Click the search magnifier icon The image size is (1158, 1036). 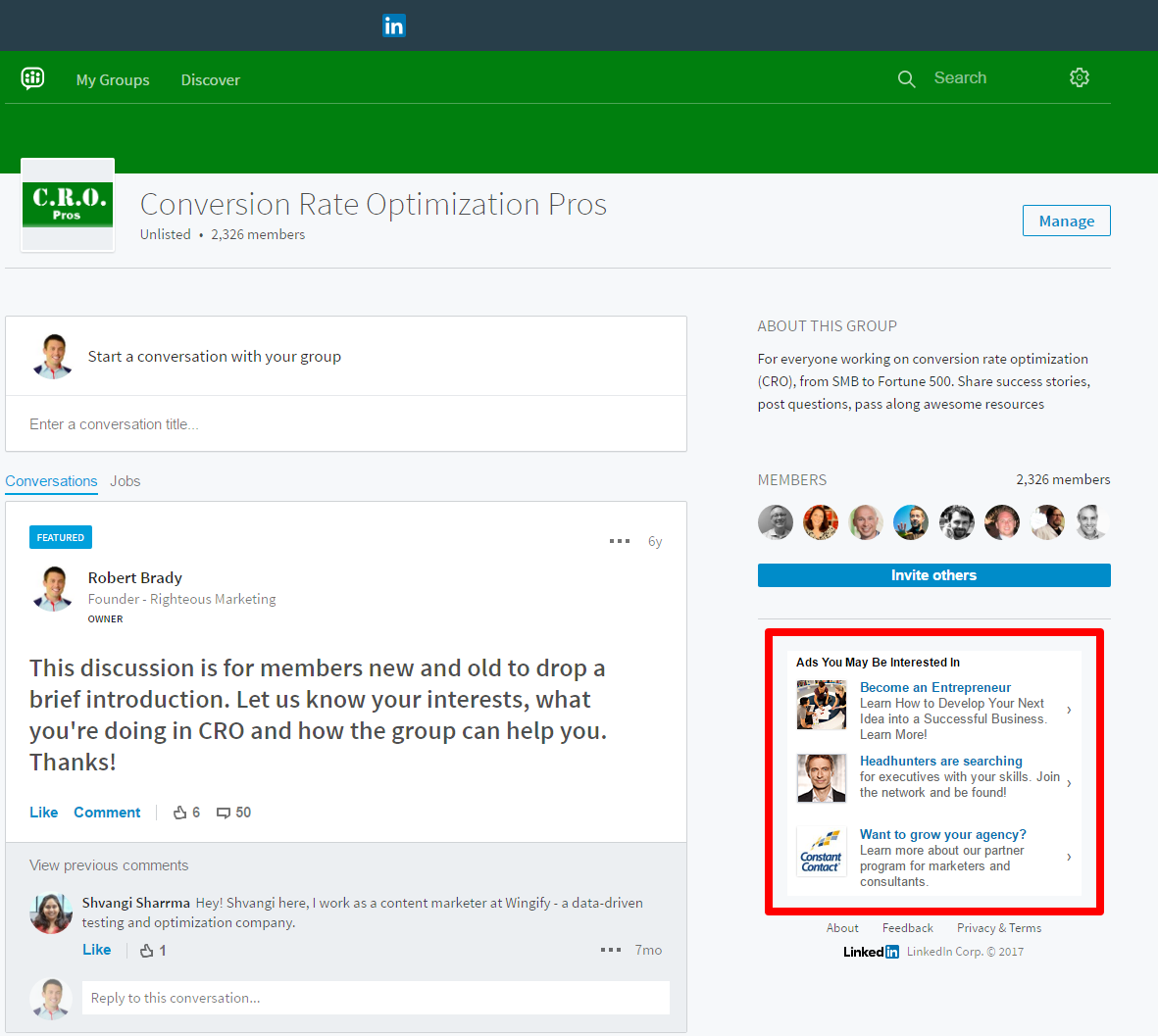click(x=906, y=79)
